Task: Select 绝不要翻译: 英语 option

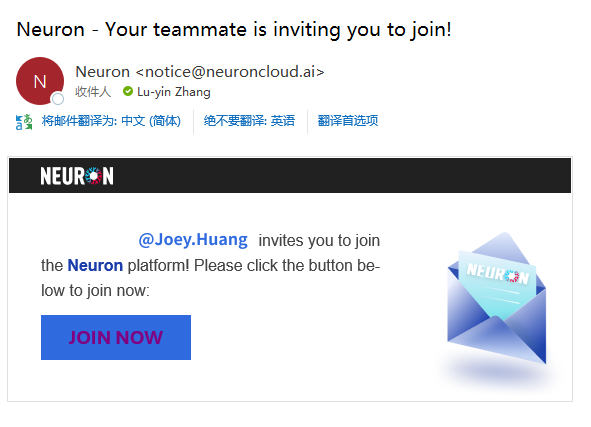Action: (249, 121)
